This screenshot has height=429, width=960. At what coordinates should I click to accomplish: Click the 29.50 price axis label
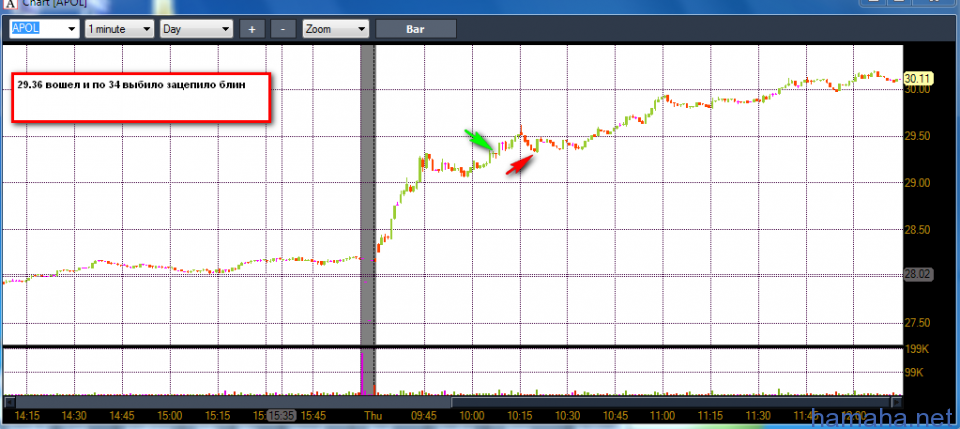[917, 136]
